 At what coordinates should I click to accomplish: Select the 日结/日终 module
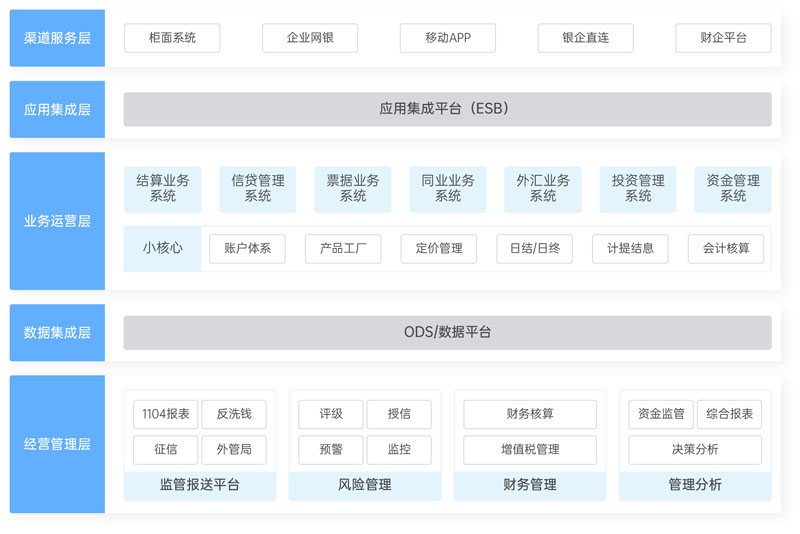click(x=534, y=248)
